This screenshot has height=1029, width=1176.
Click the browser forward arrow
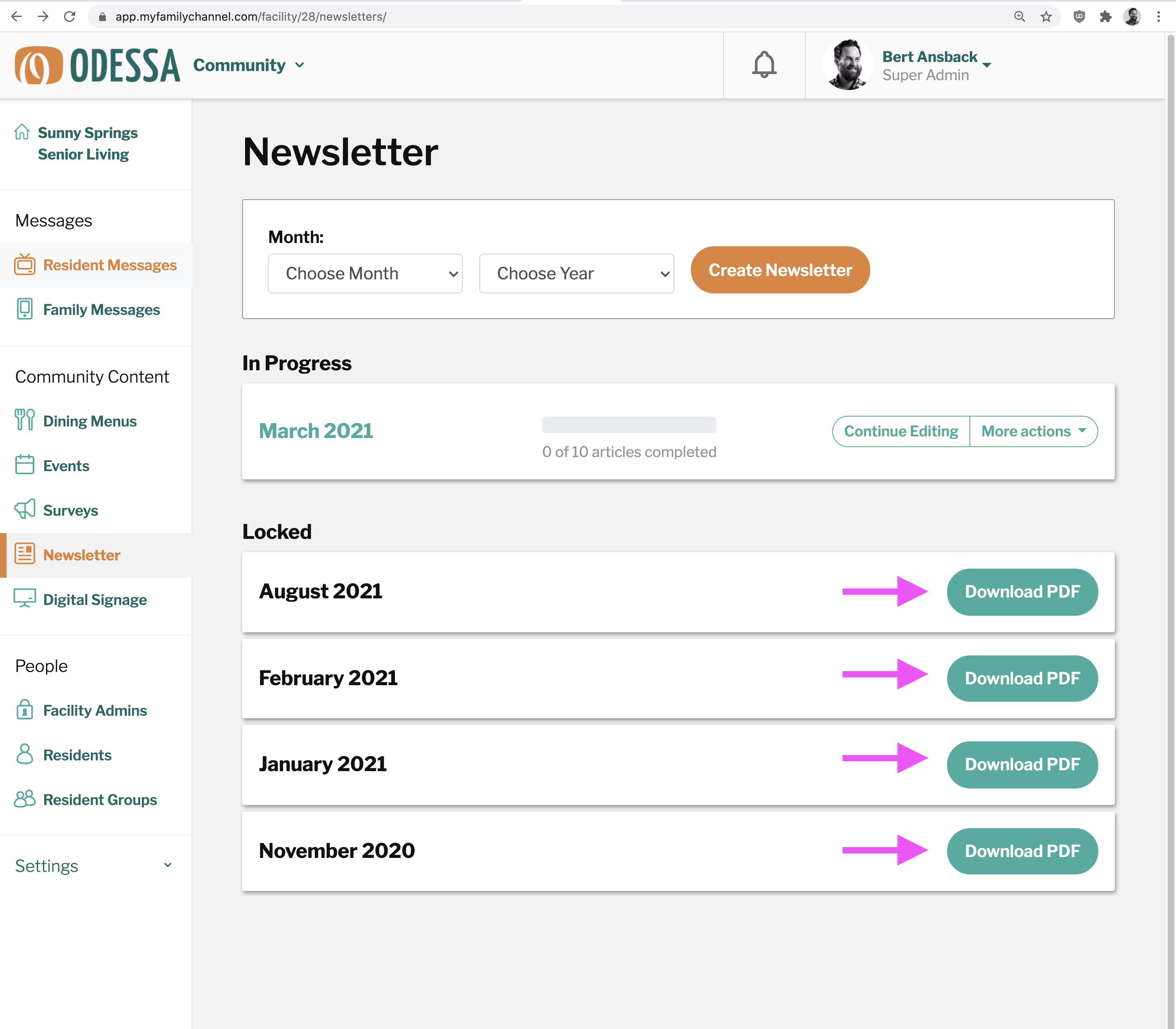point(43,17)
